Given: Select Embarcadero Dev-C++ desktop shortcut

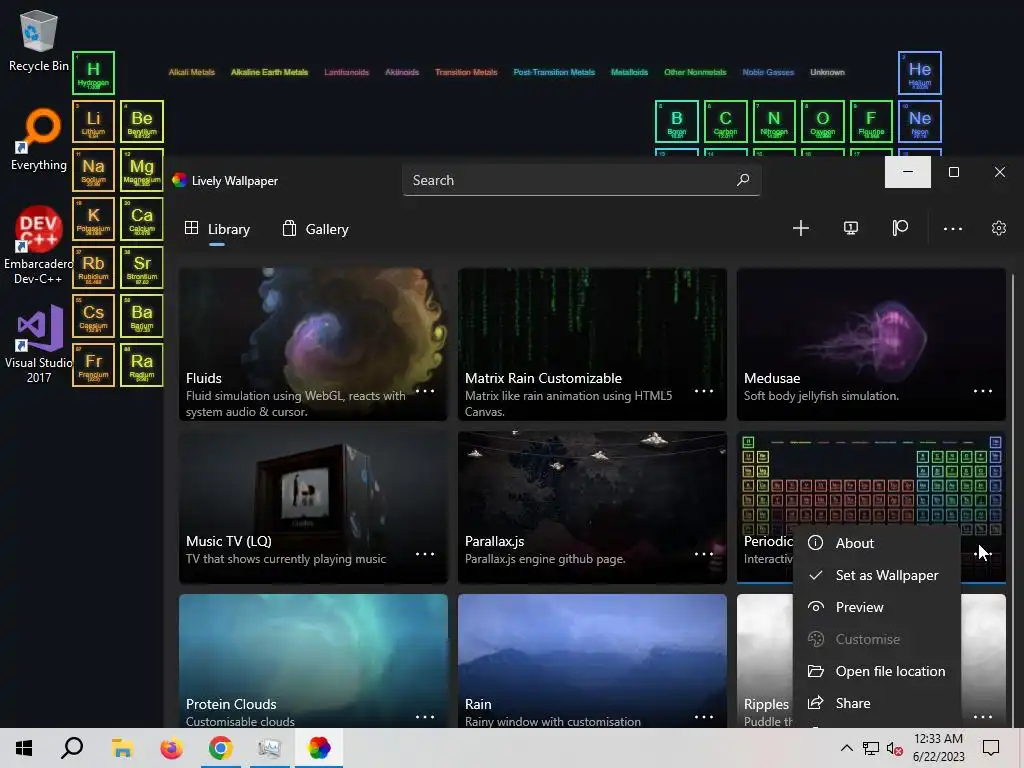Looking at the screenshot, I should [39, 246].
